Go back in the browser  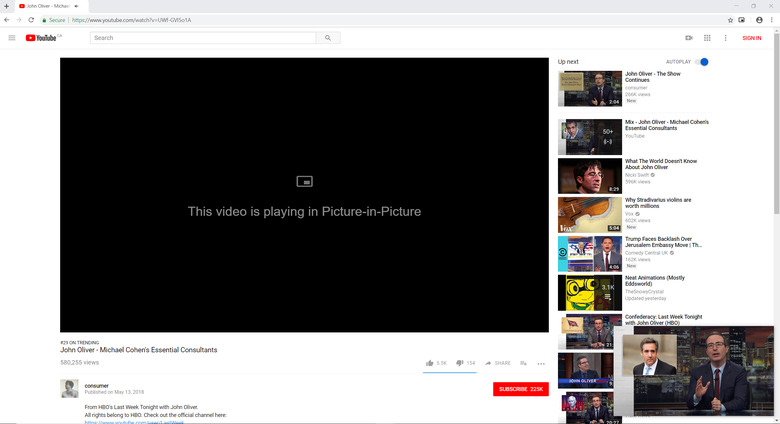6,20
